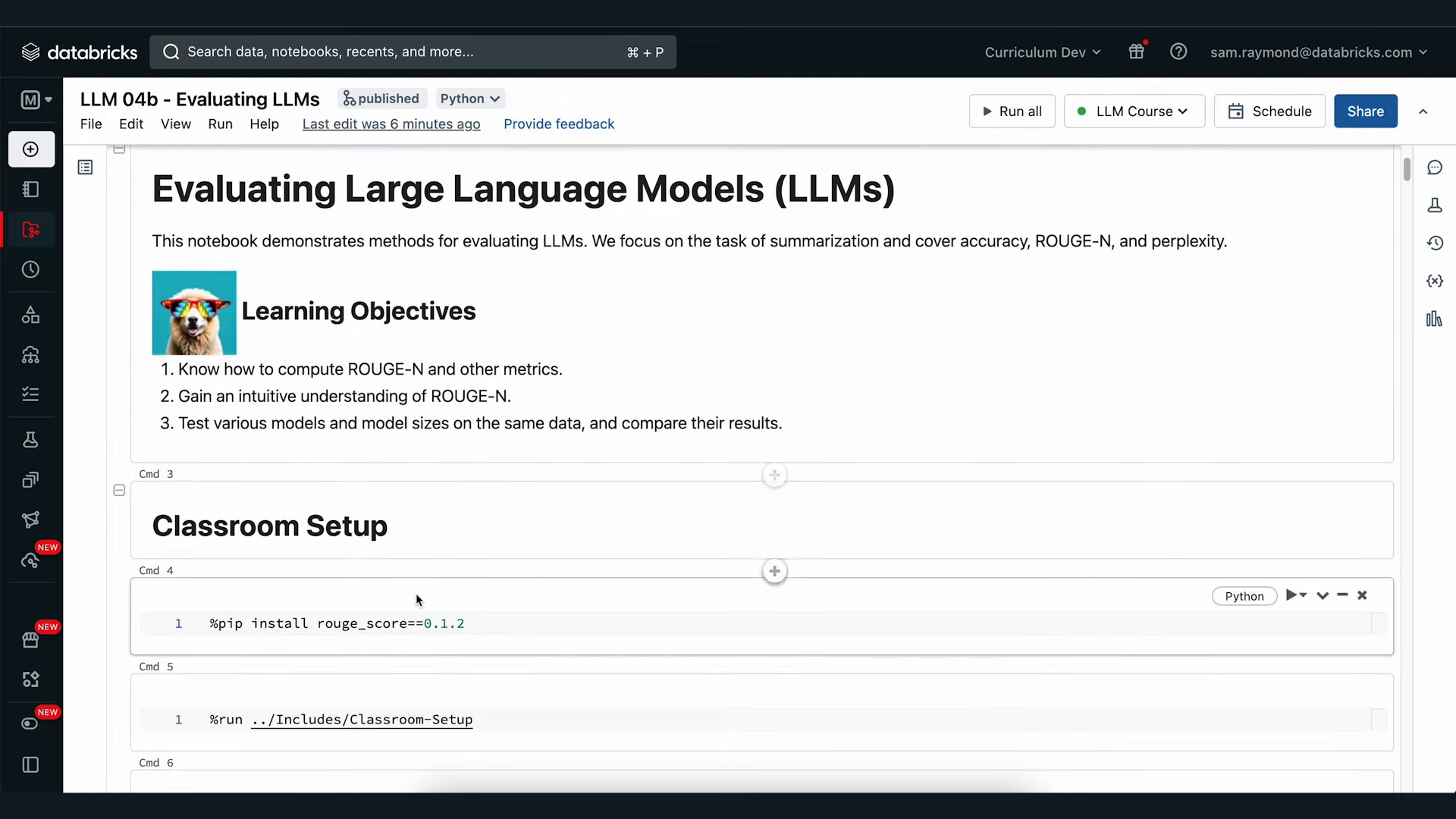Open MLflow experiments flask icon on right
1456x819 pixels.
click(x=1434, y=206)
